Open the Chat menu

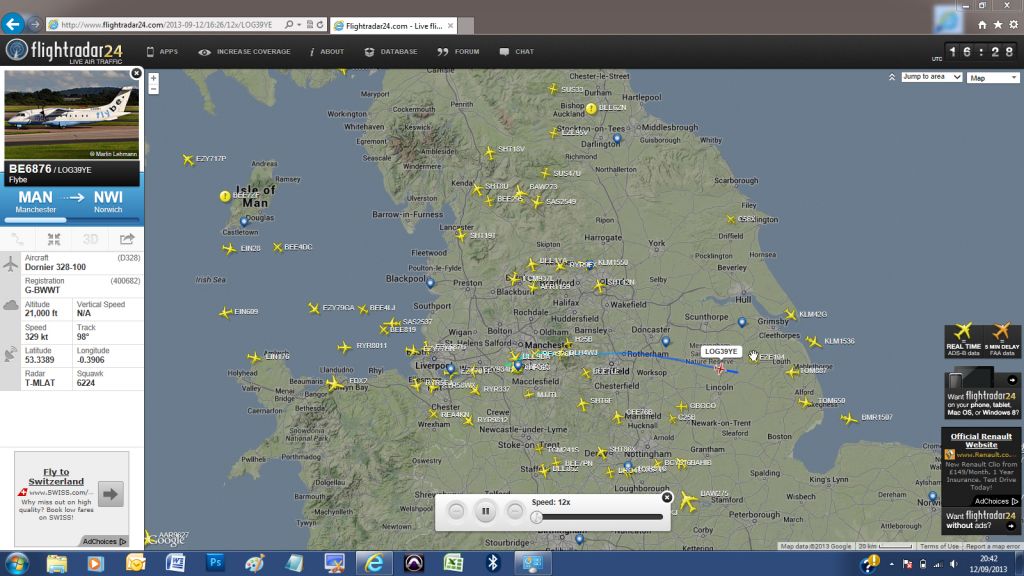517,52
